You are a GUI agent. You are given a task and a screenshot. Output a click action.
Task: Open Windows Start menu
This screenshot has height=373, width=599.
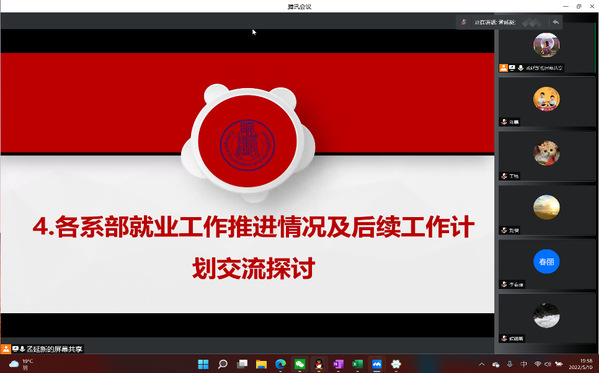[203, 364]
